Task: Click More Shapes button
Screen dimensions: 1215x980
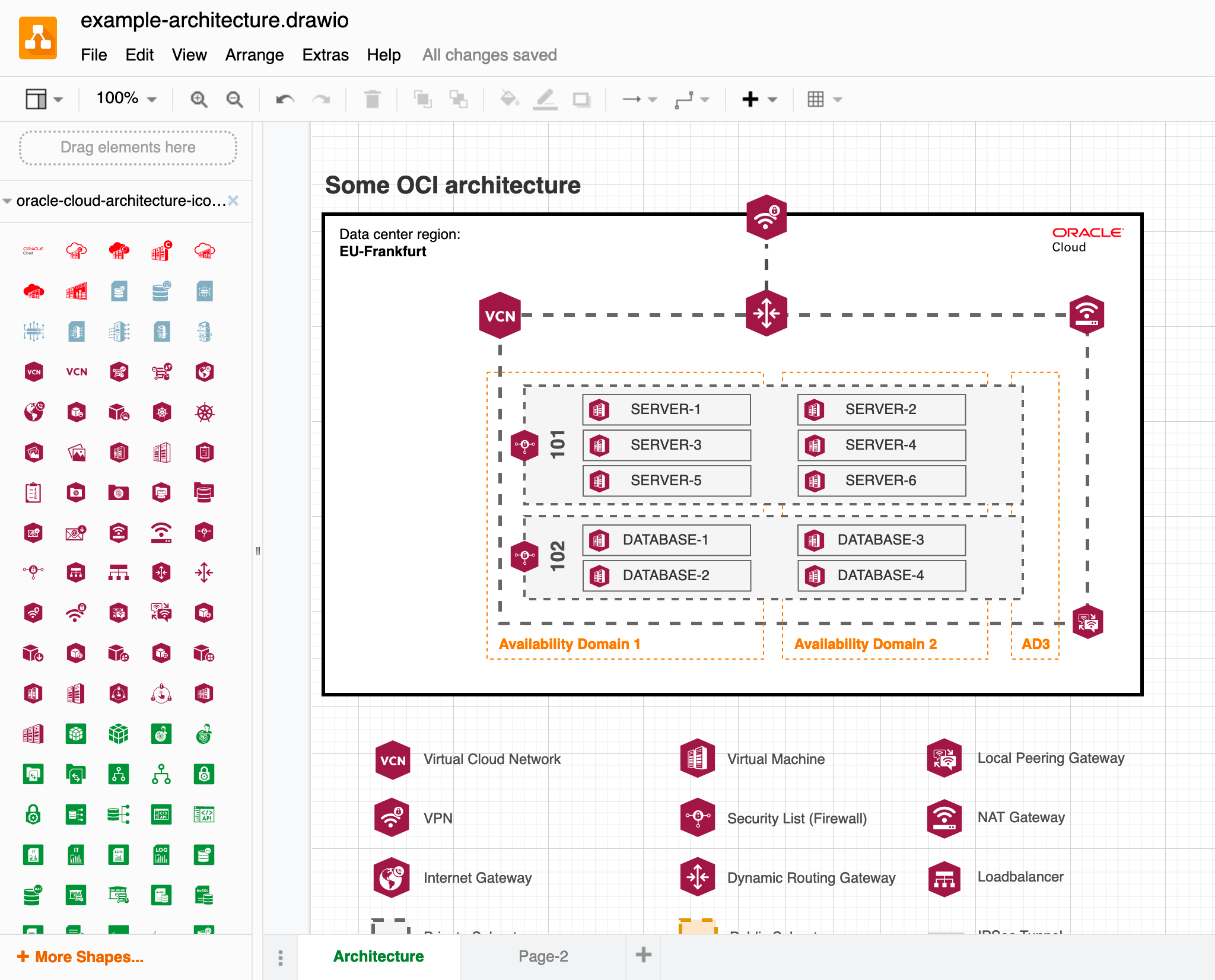Action: click(81, 957)
